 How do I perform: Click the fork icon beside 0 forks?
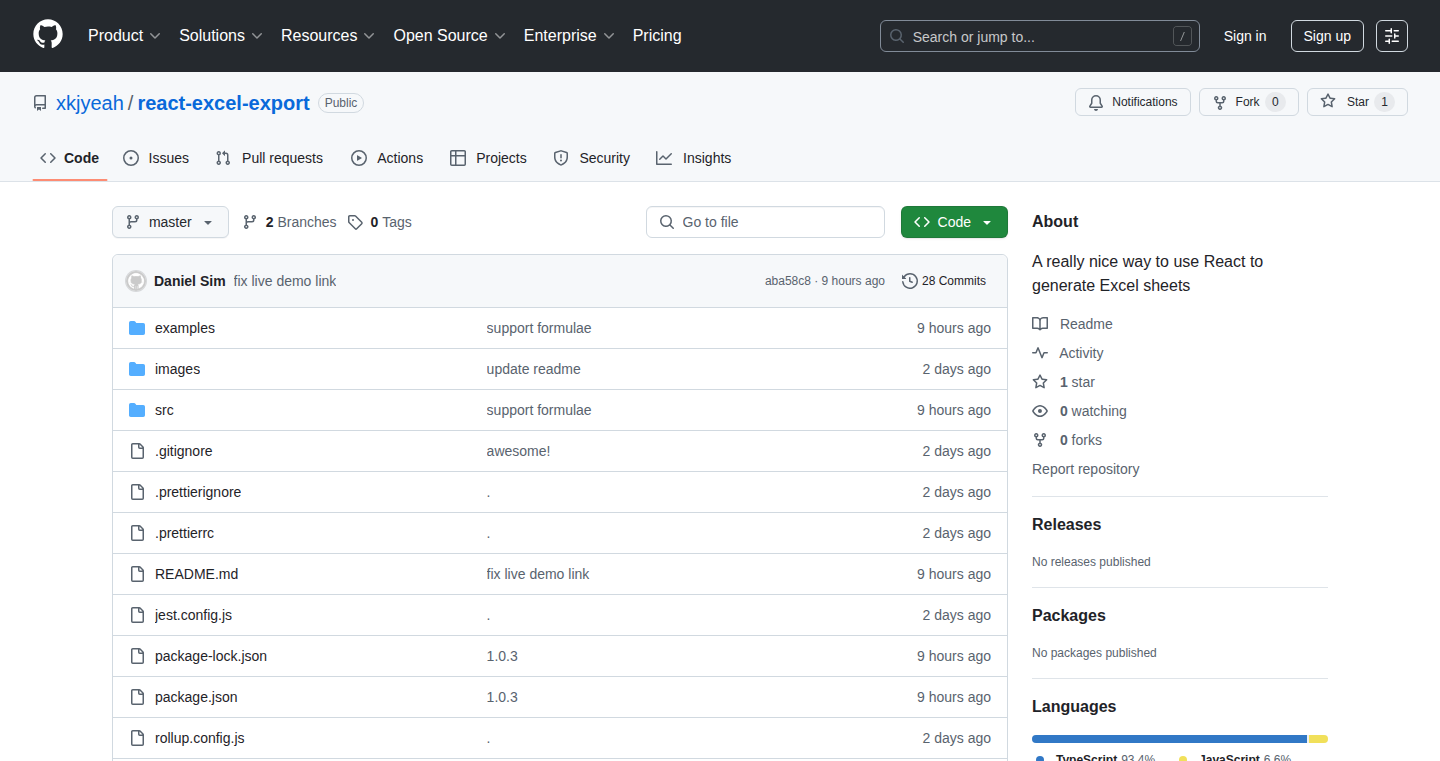[x=1040, y=440]
